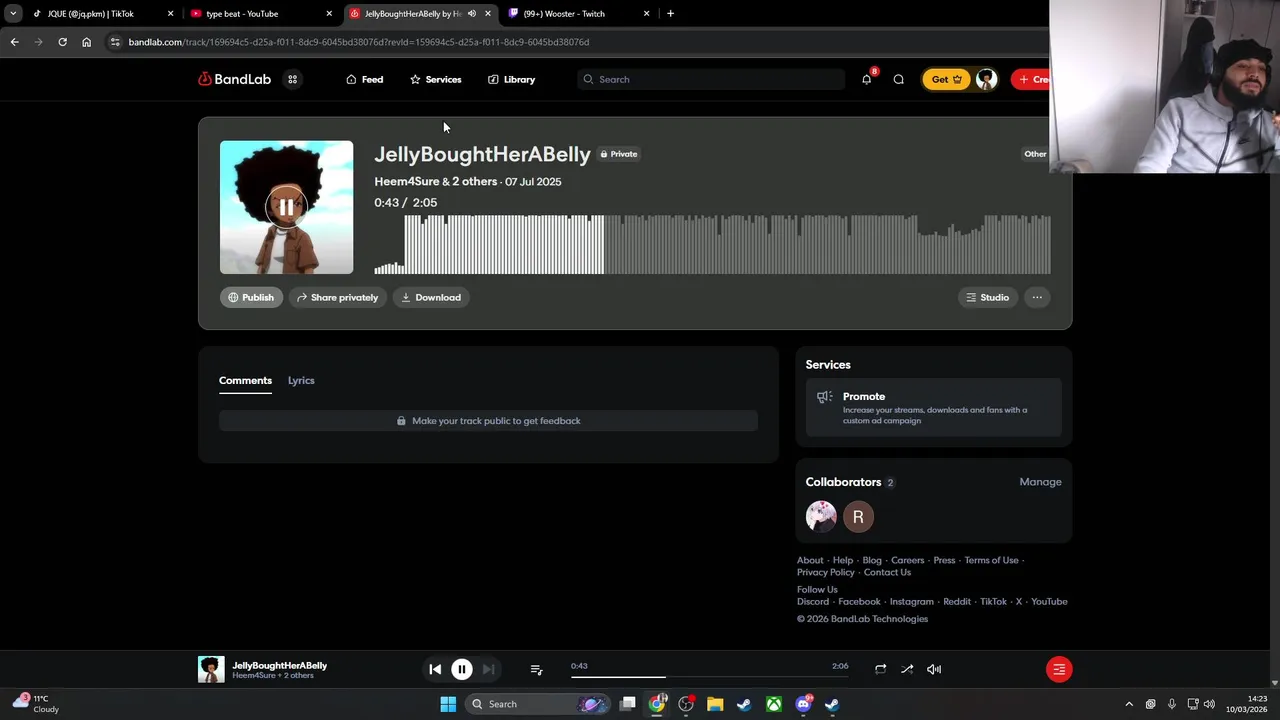Image resolution: width=1280 pixels, height=720 pixels.
Task: Open the player bar track thumbnail
Action: tap(211, 669)
